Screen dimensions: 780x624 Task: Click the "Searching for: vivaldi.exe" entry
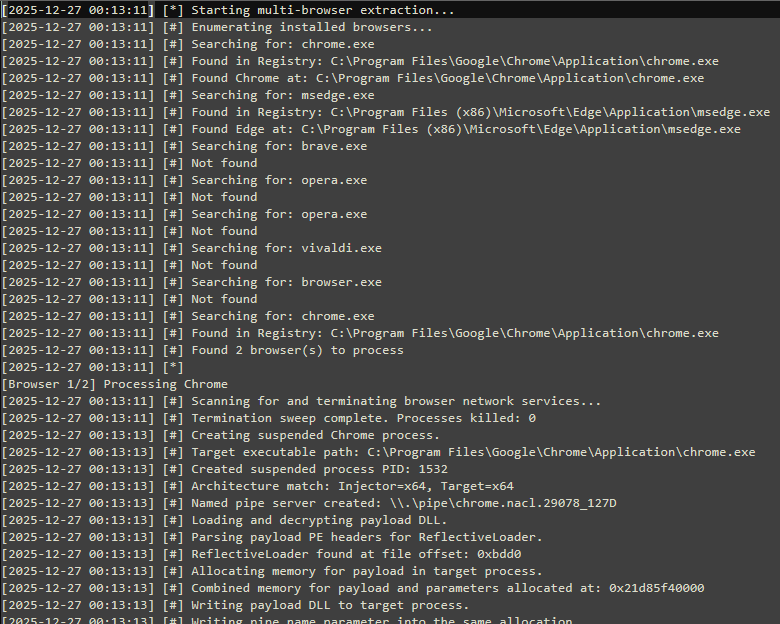pyautogui.click(x=286, y=248)
